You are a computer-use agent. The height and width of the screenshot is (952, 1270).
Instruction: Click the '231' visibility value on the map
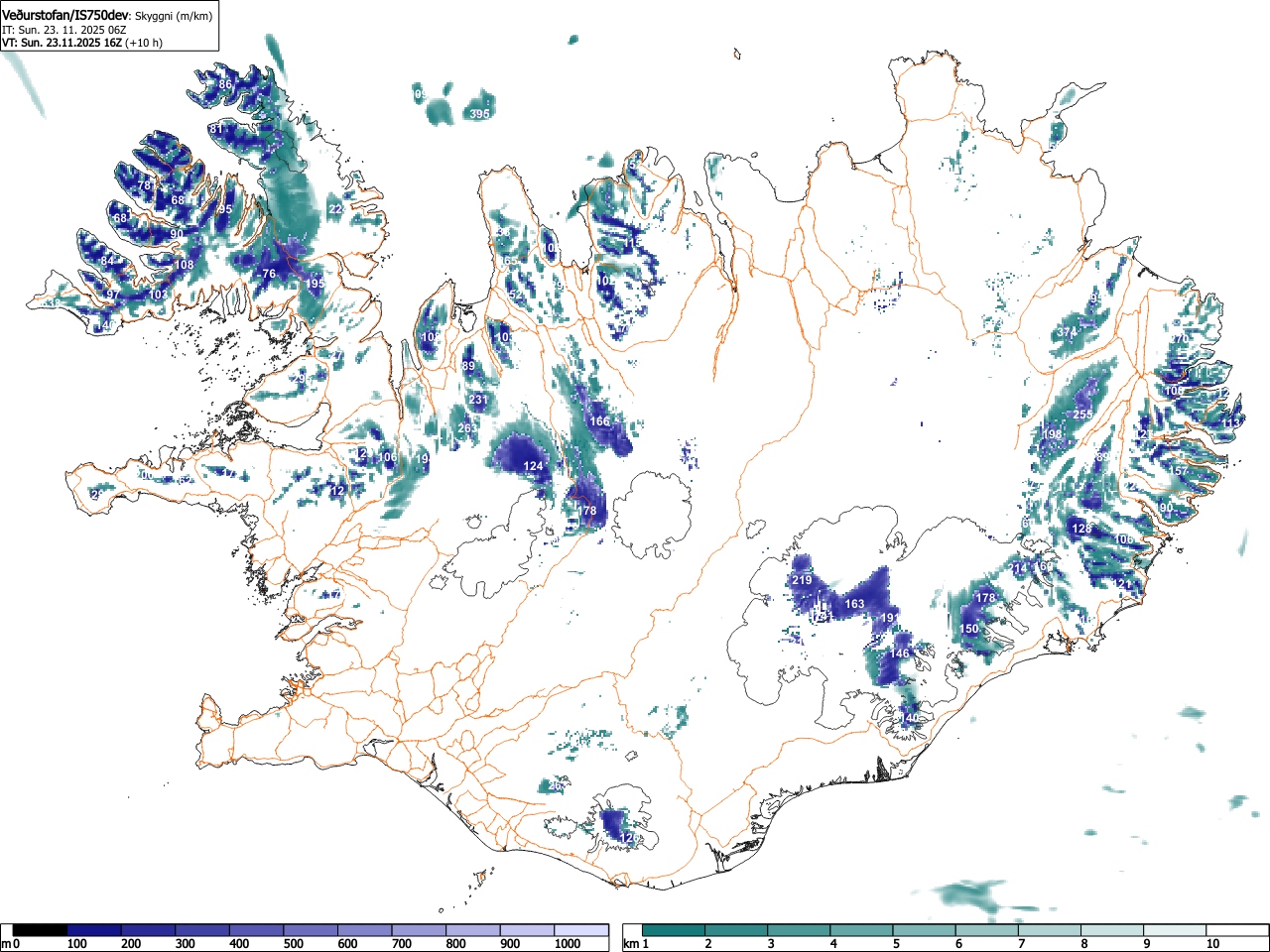tap(479, 400)
